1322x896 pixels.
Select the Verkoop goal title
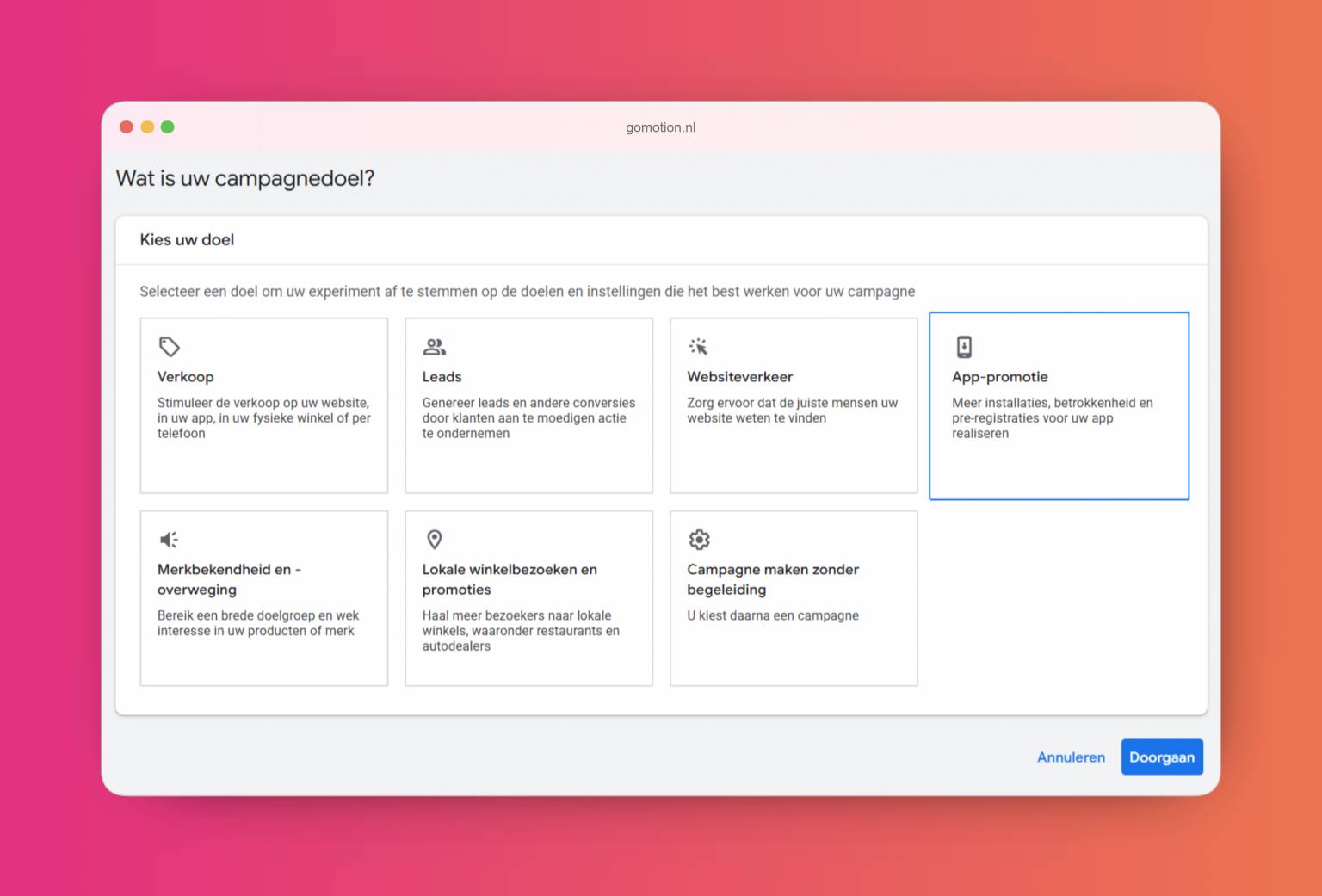tap(185, 377)
